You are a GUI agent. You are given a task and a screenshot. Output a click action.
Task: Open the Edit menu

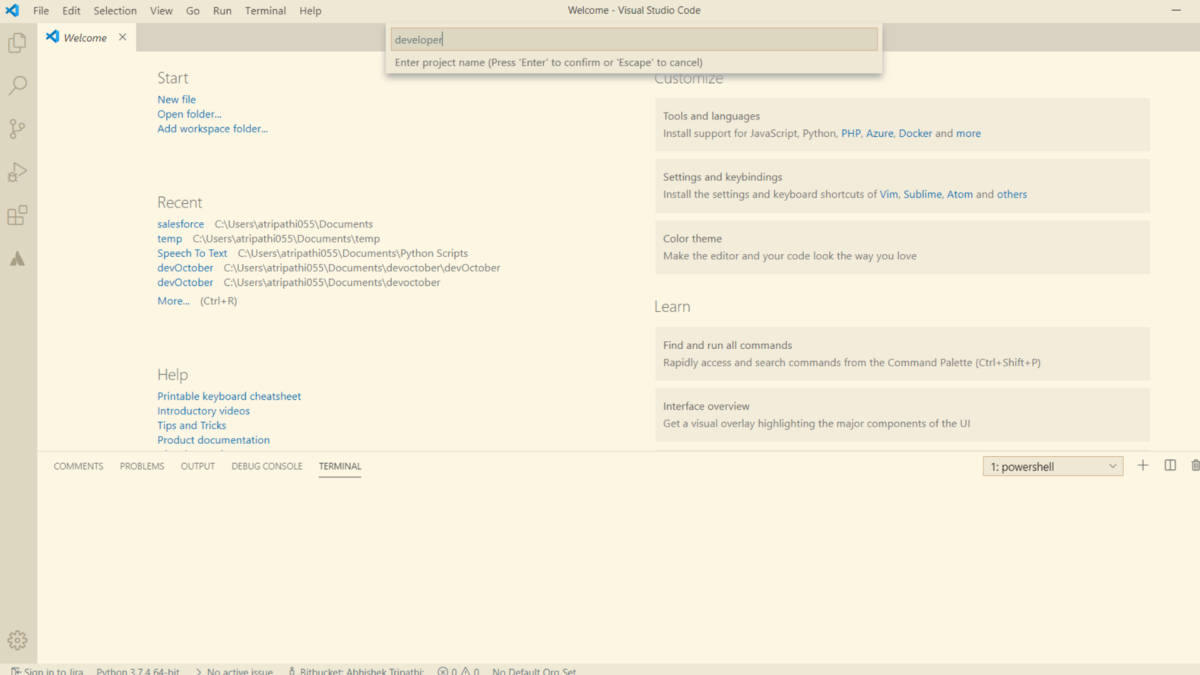[71, 10]
